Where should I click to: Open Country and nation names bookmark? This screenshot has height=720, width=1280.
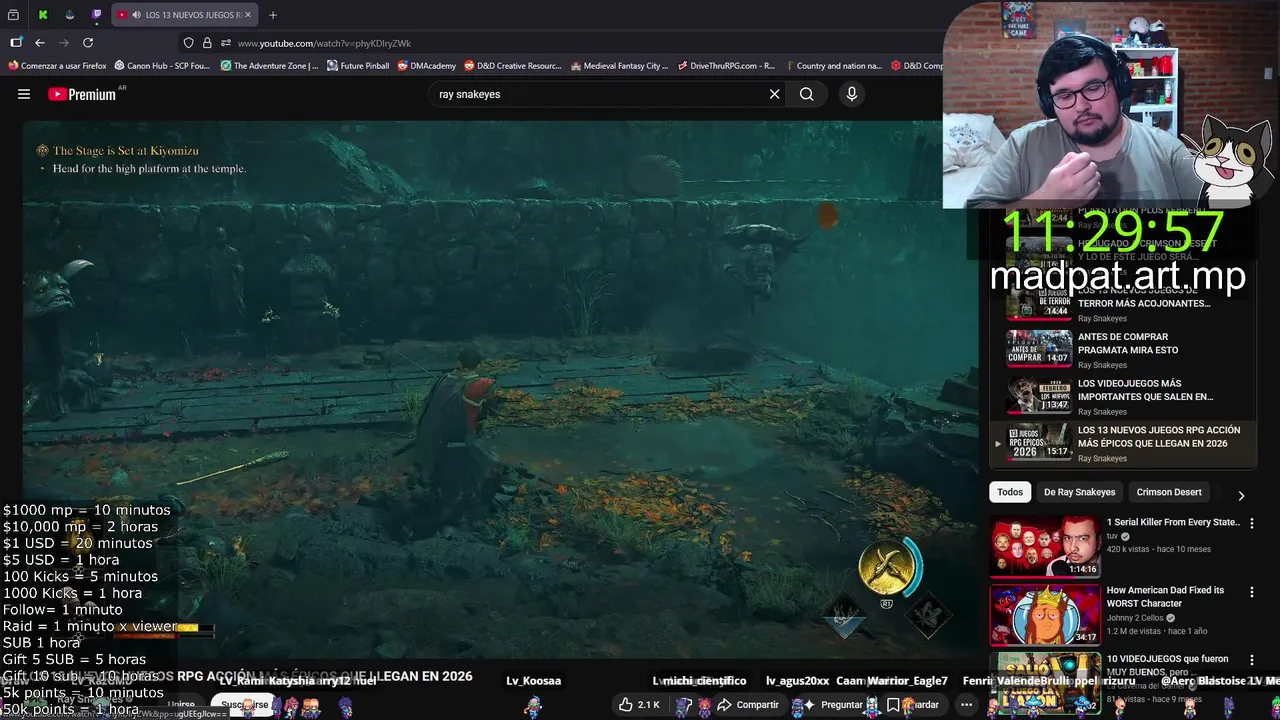[833, 66]
